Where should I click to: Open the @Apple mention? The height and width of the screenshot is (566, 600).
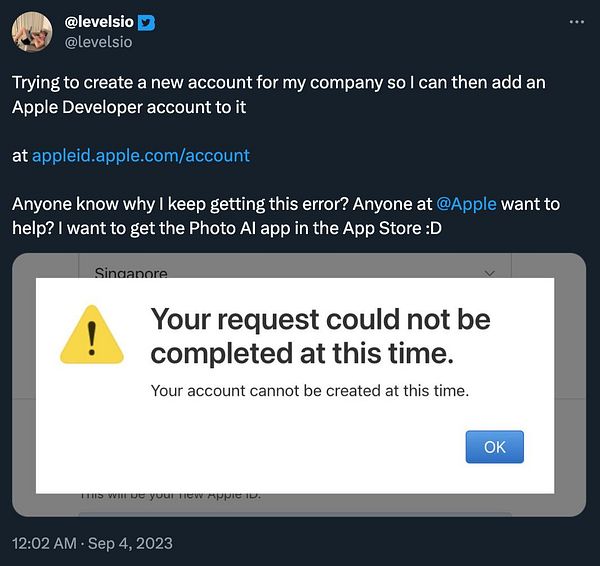467,204
